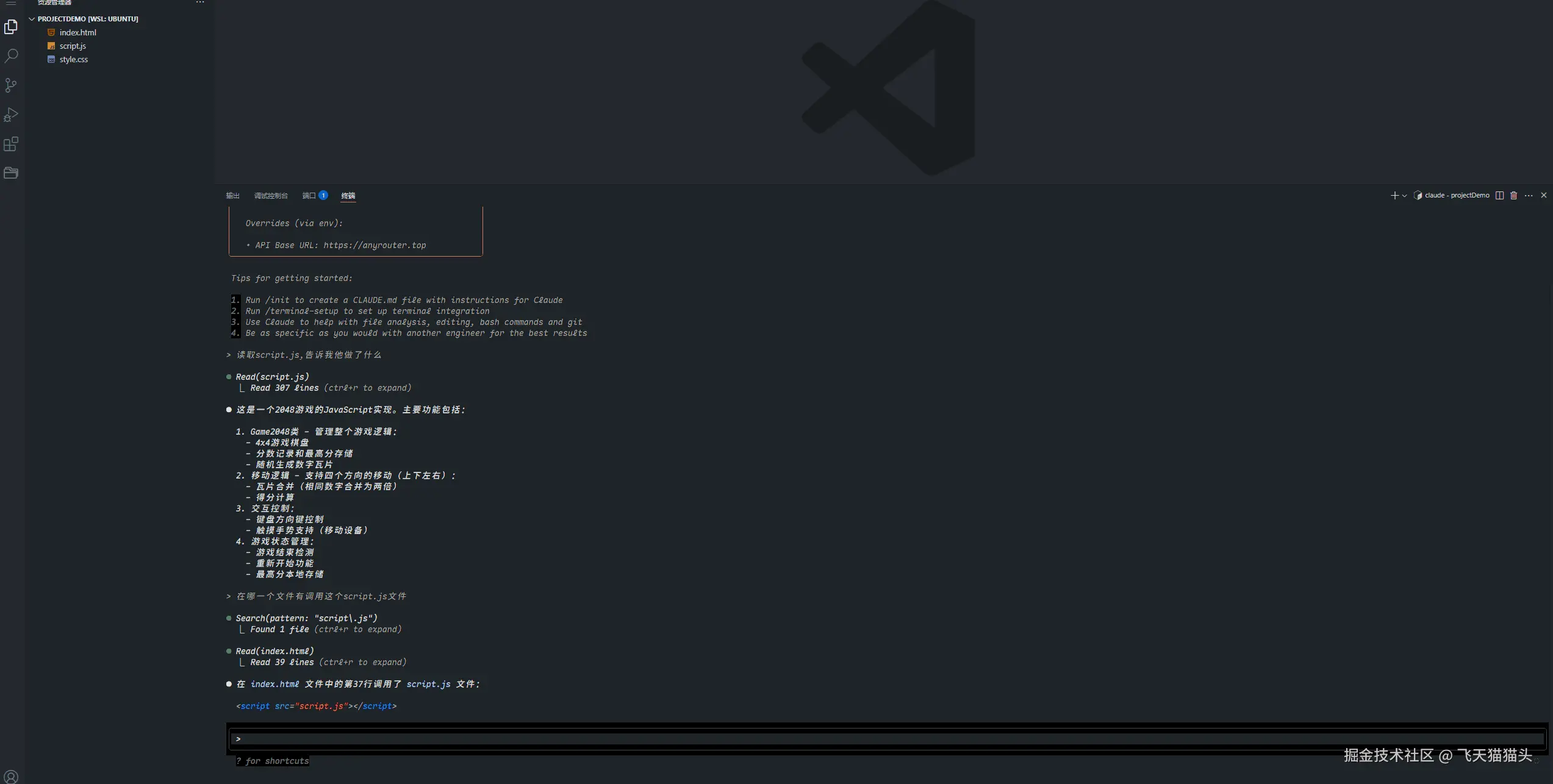Open the Search view icon

pyautogui.click(x=11, y=56)
